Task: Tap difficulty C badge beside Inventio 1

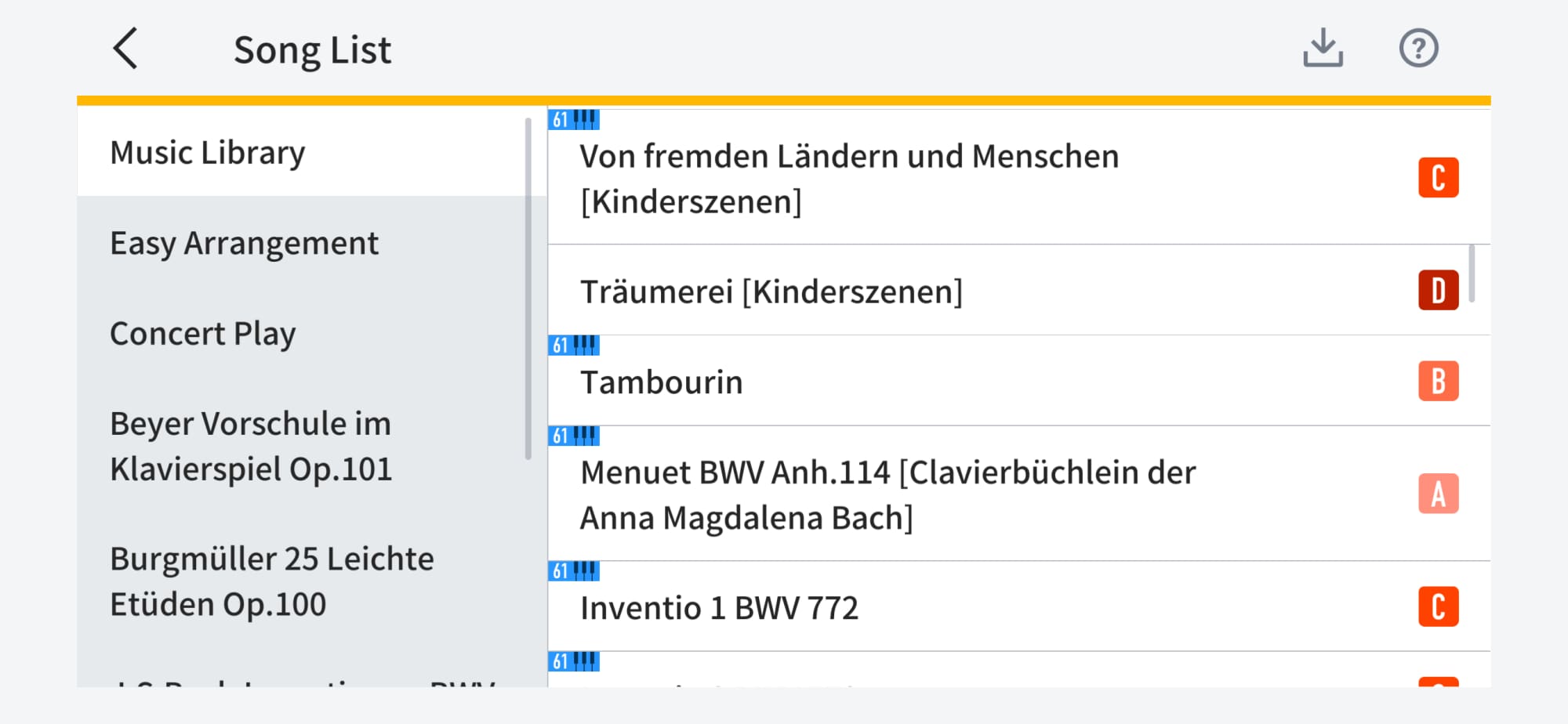Action: [1438, 607]
